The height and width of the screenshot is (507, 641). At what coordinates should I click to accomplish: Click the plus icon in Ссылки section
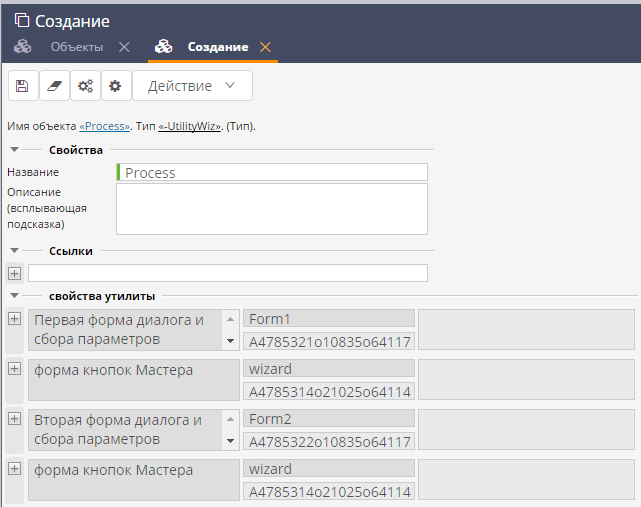pos(14,273)
